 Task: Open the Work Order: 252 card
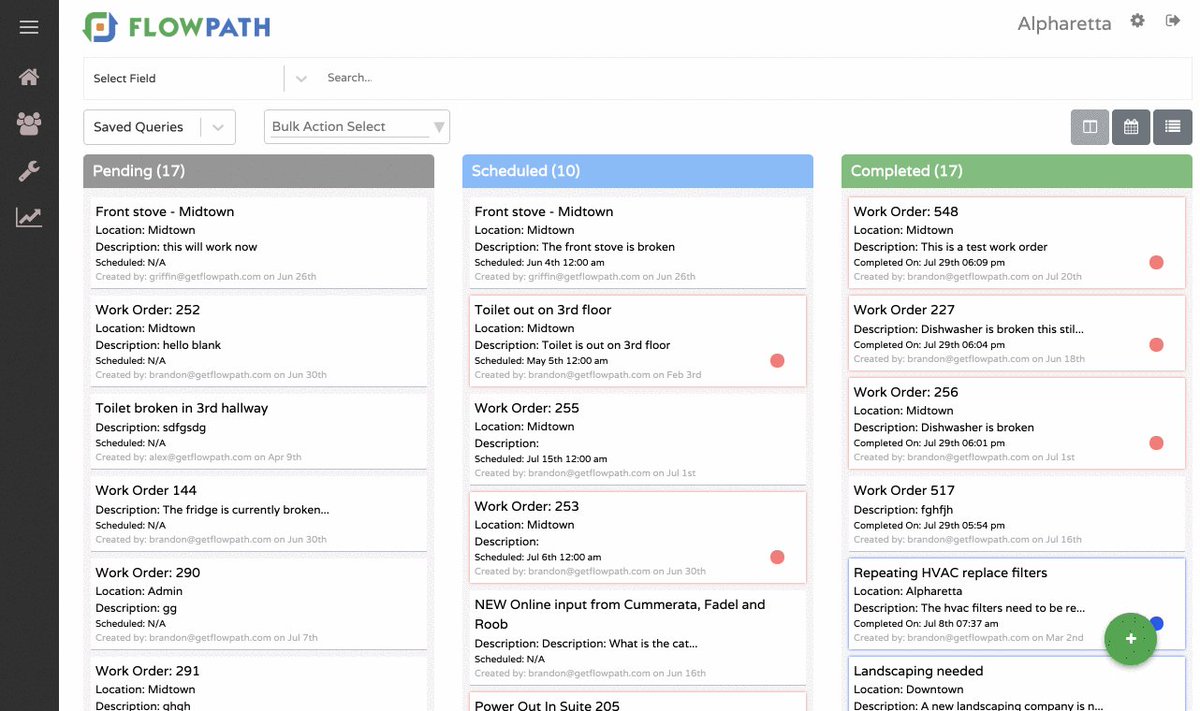[x=258, y=340]
